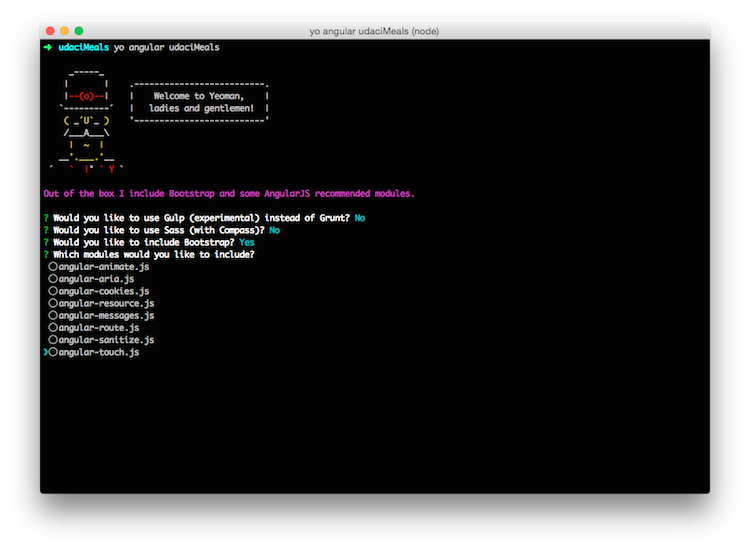Viewport: 750px width, 551px height.
Task: Click the cyan cursor arrow beside angular-touch.js
Action: point(46,352)
